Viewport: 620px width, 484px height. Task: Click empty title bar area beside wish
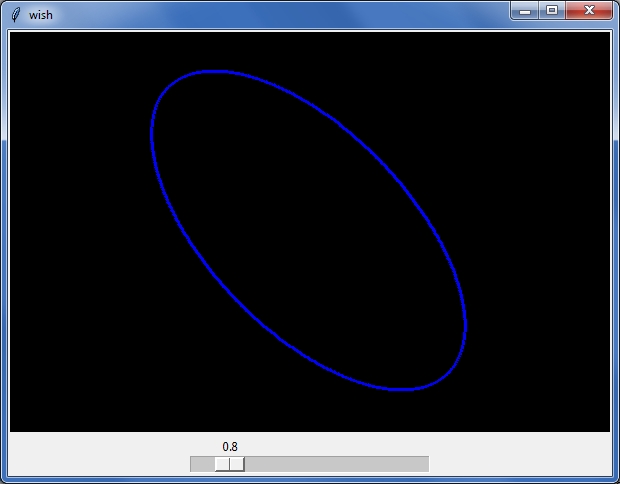(277, 15)
